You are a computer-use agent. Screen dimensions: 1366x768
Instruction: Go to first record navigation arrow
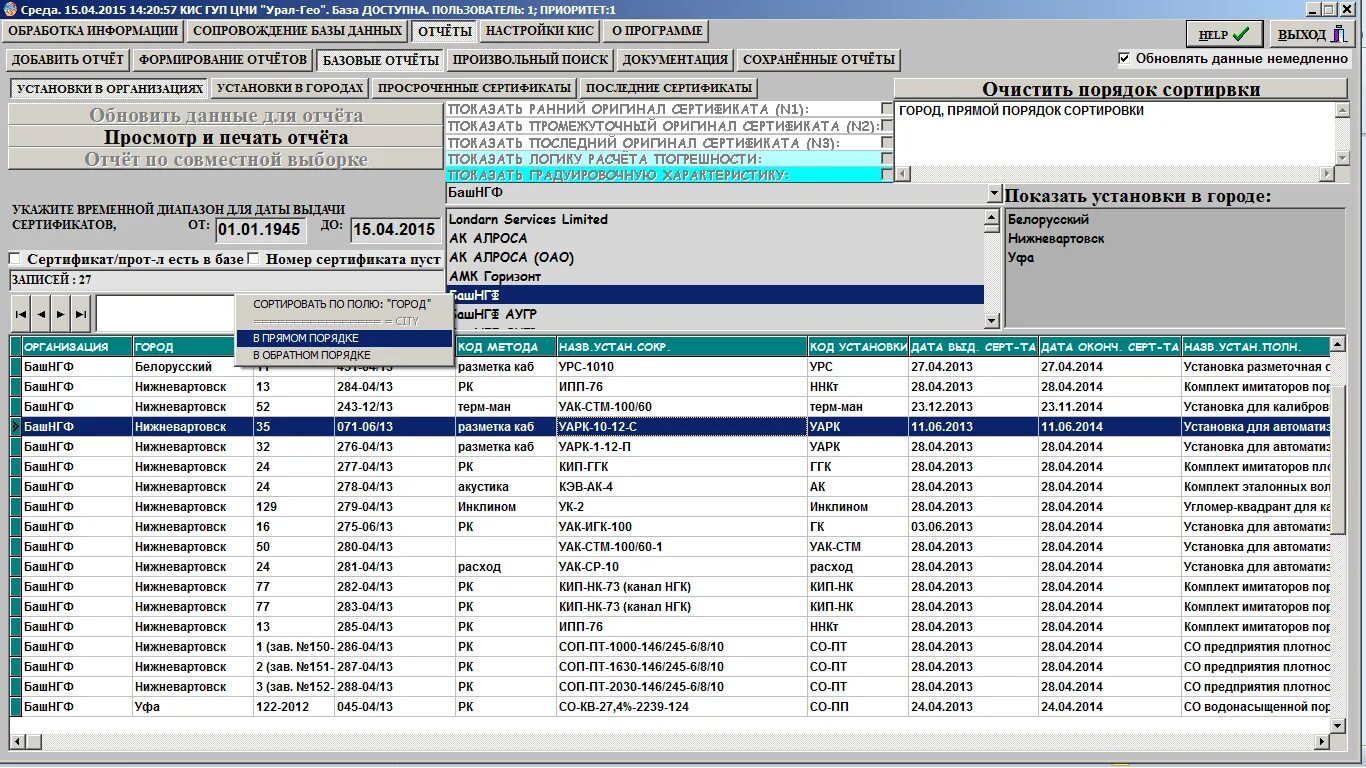tap(20, 314)
